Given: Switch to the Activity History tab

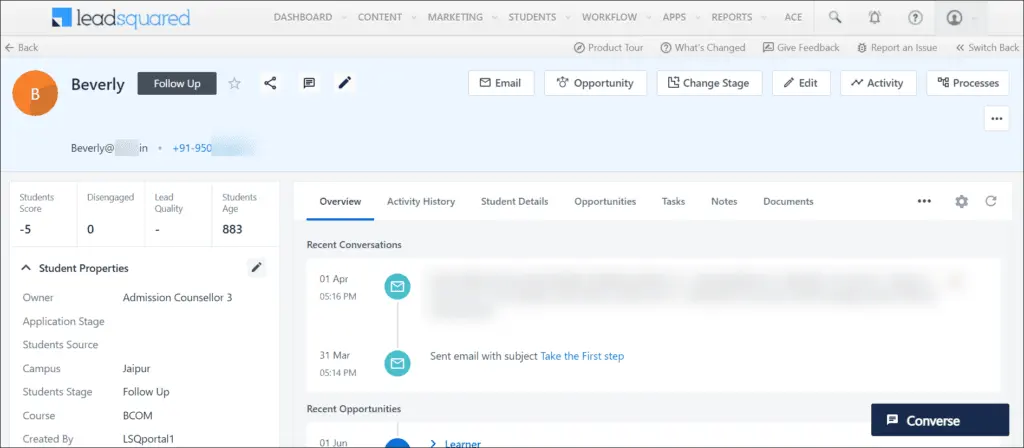Looking at the screenshot, I should coord(421,201).
